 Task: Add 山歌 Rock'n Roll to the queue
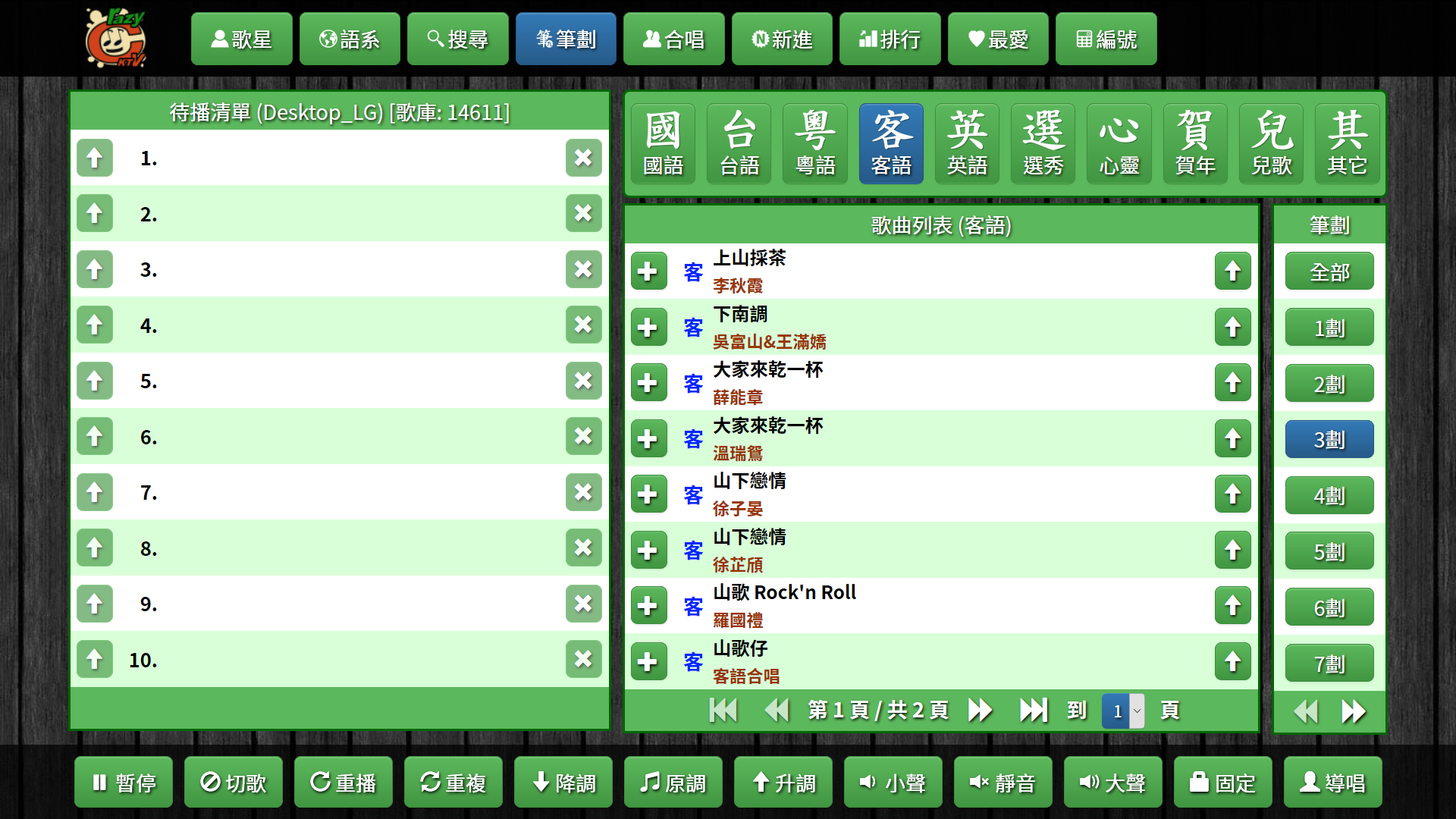(648, 606)
